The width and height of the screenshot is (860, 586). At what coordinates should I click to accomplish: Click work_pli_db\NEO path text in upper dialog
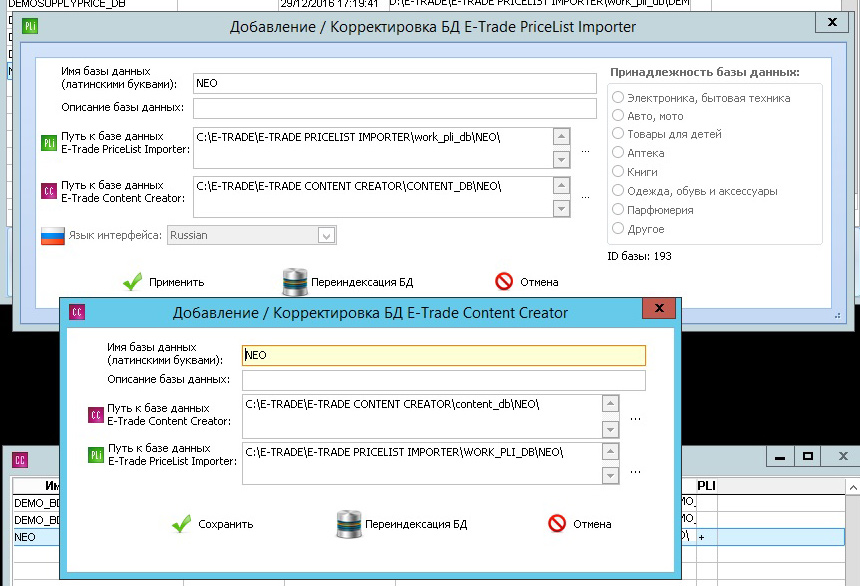pos(348,137)
